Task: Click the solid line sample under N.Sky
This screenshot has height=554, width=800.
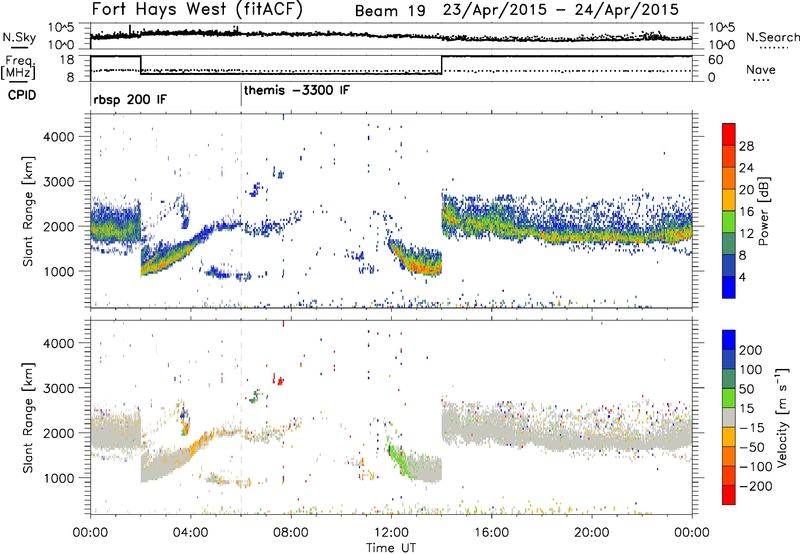Action: (19, 48)
